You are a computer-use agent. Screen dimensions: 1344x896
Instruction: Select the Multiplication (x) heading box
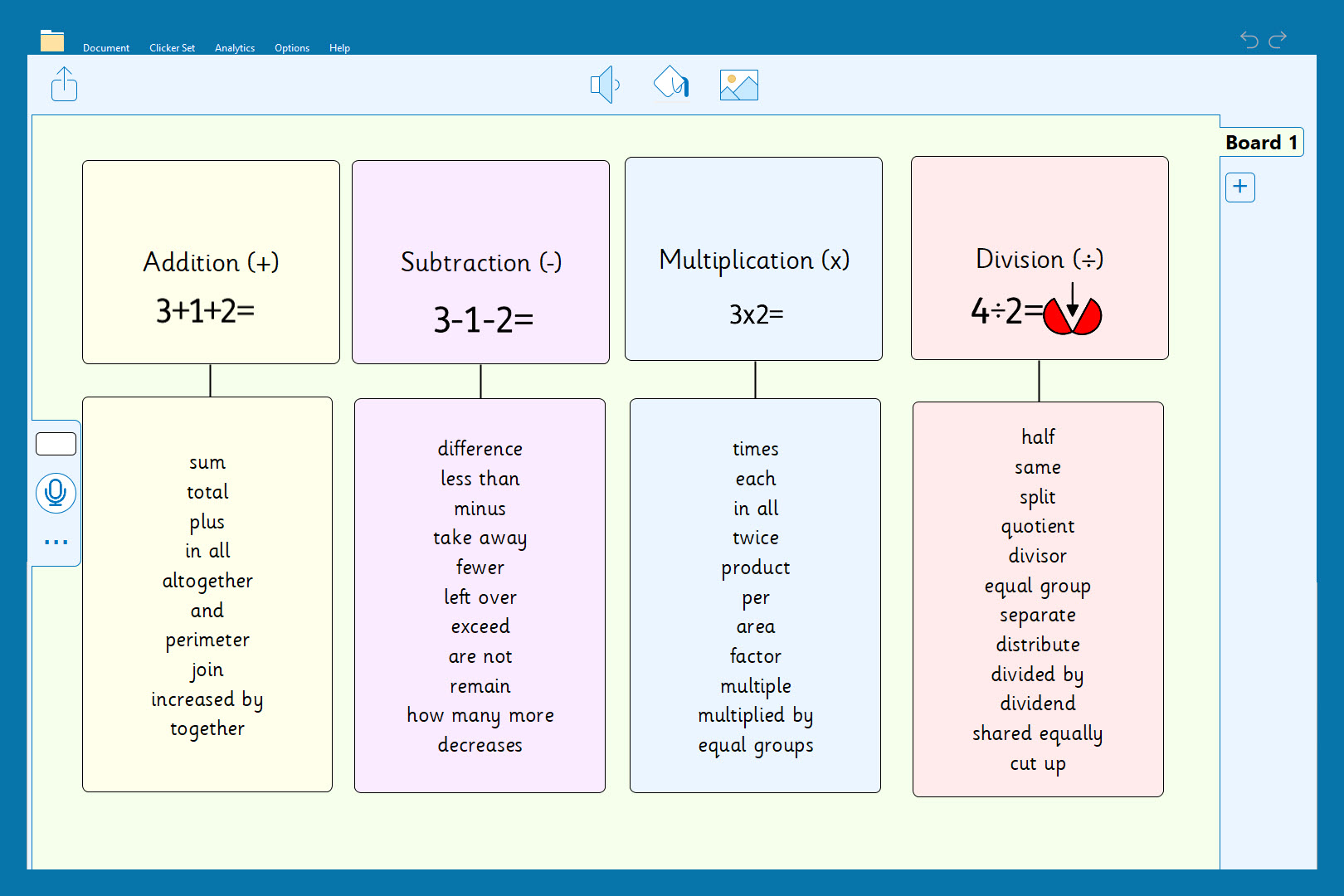[753, 259]
